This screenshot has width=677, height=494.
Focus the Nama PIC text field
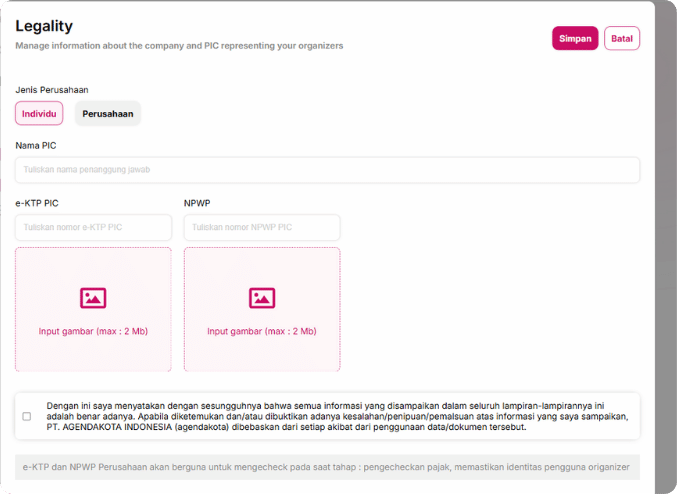pos(327,170)
